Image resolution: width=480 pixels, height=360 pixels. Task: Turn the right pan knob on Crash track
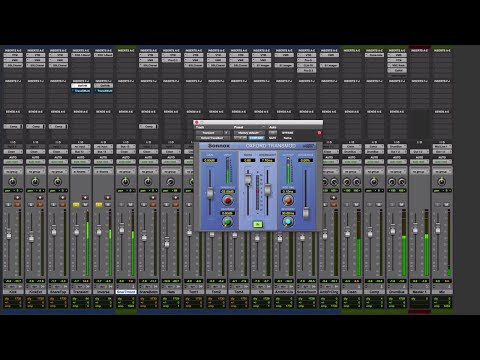(x=357, y=182)
